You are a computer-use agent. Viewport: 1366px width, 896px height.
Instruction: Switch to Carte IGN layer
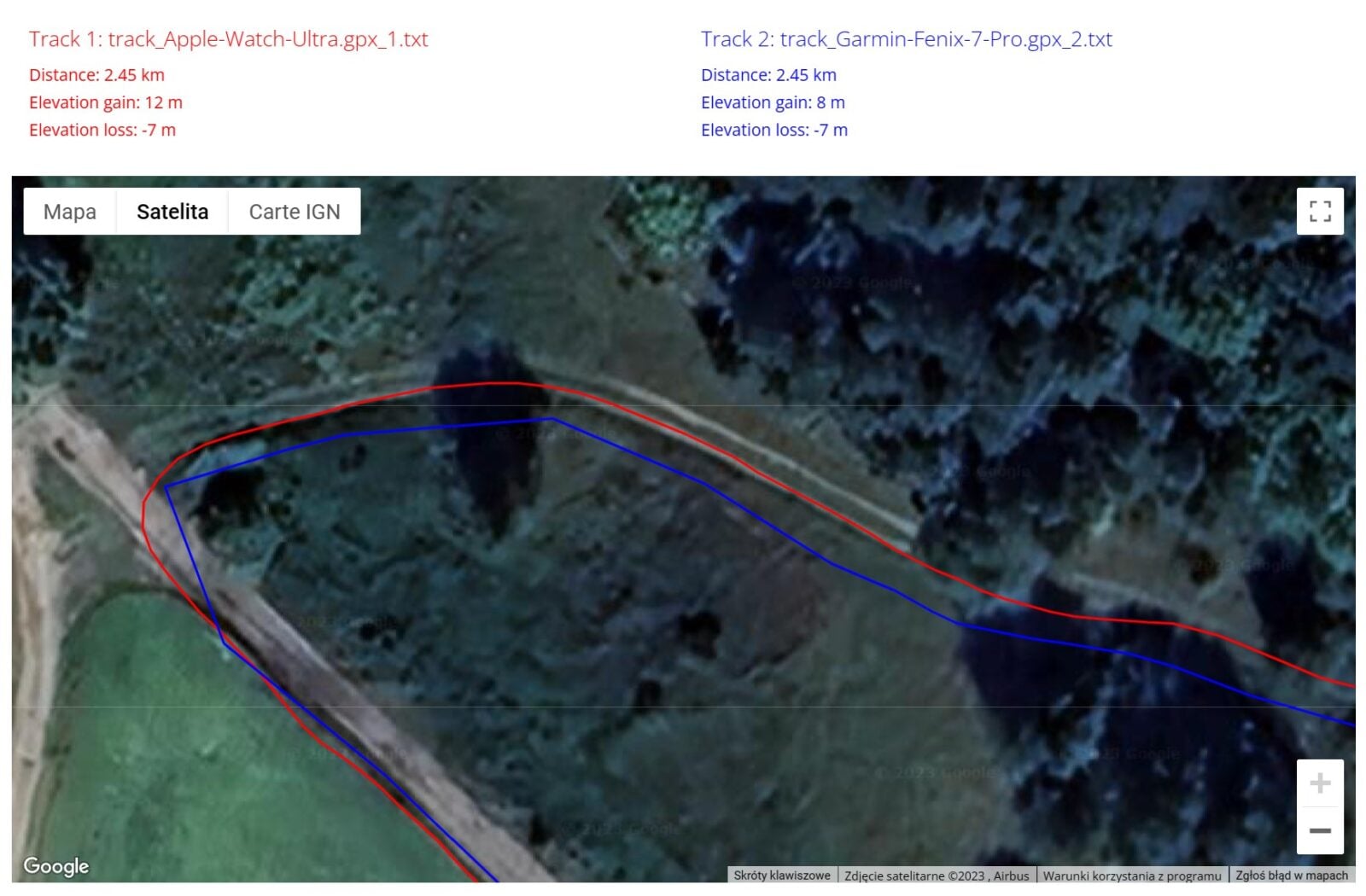coord(295,212)
